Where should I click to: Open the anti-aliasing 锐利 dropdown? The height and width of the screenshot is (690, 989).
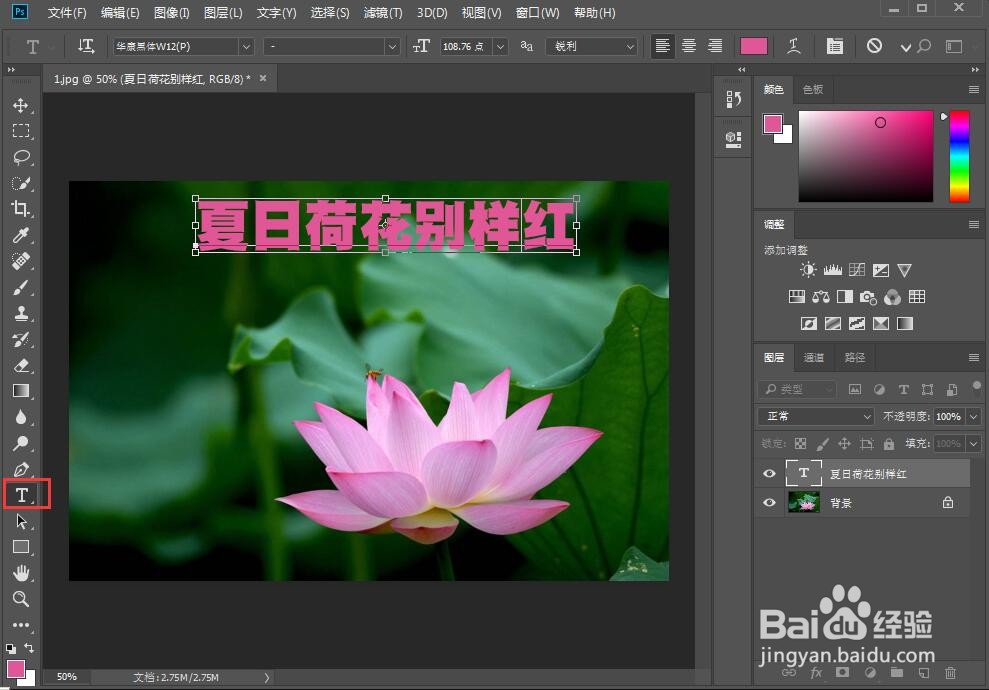click(x=592, y=47)
